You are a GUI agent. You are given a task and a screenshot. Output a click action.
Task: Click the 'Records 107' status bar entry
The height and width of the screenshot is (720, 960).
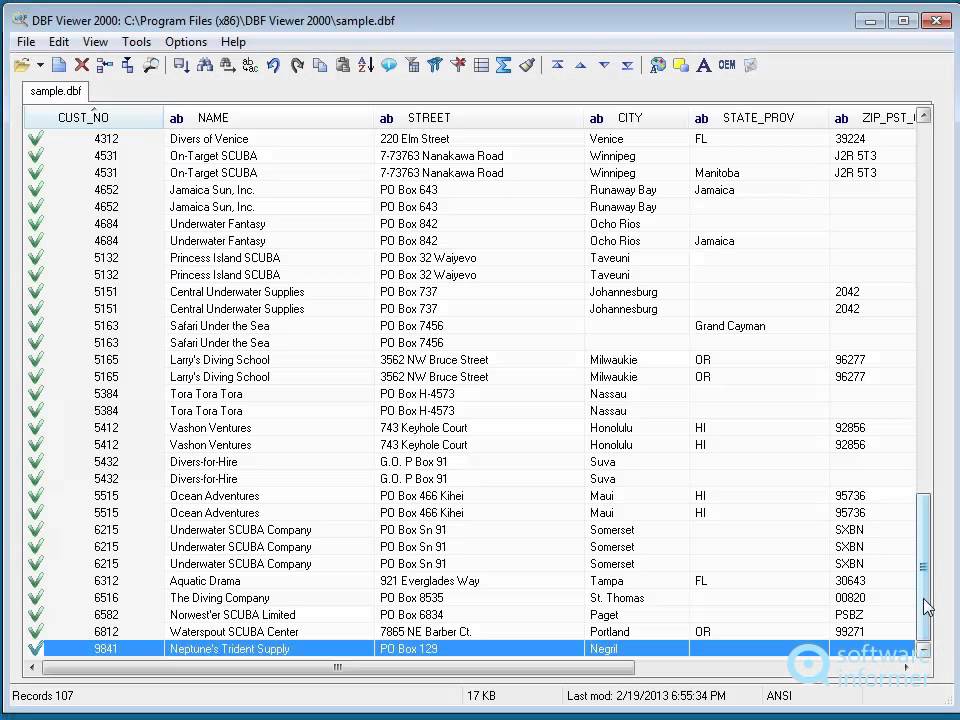[43, 696]
